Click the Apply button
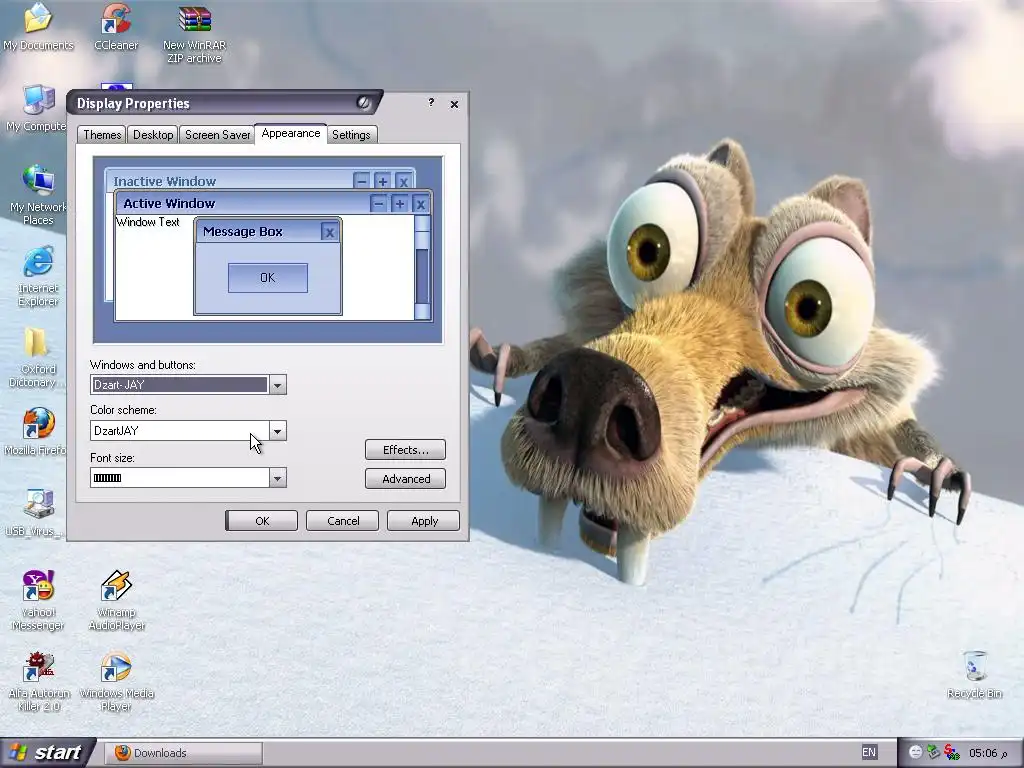This screenshot has height=768, width=1024. pyautogui.click(x=424, y=520)
